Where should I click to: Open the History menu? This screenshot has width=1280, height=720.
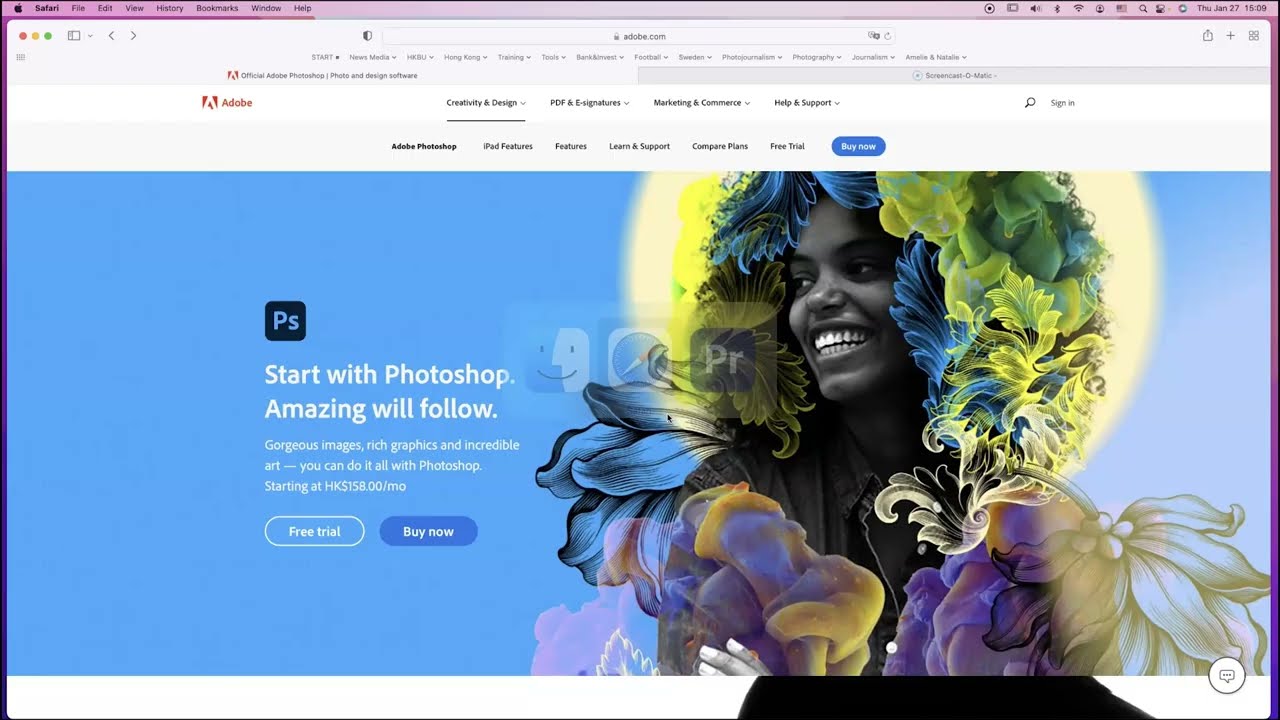point(170,8)
